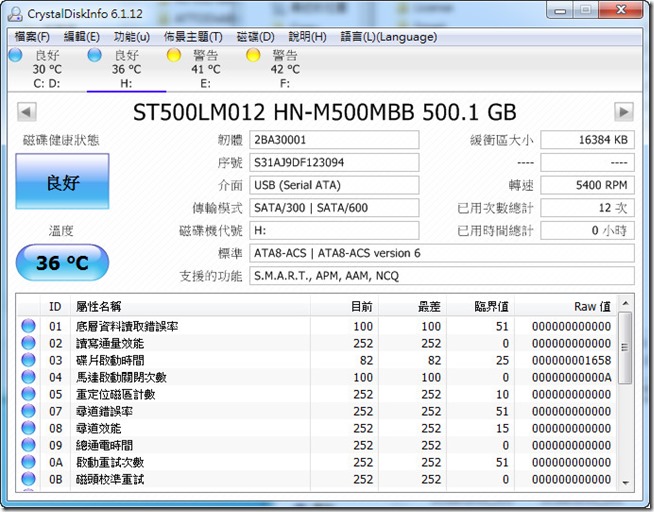Viewport: 654px width, 512px height.
Task: Click the power on hours field 0 小時
Action: [587, 231]
